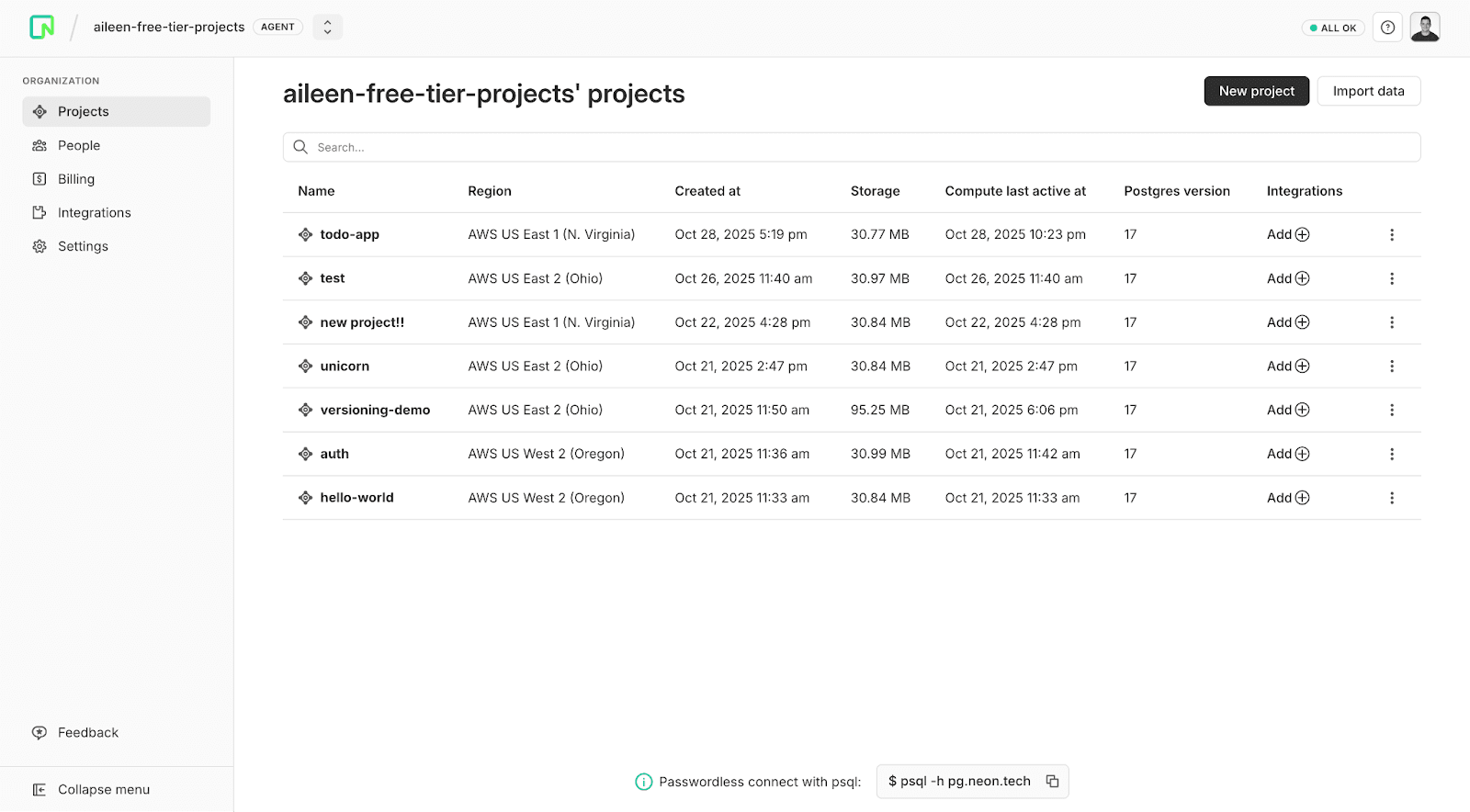
Task: Add integration for the test project
Action: [1288, 278]
